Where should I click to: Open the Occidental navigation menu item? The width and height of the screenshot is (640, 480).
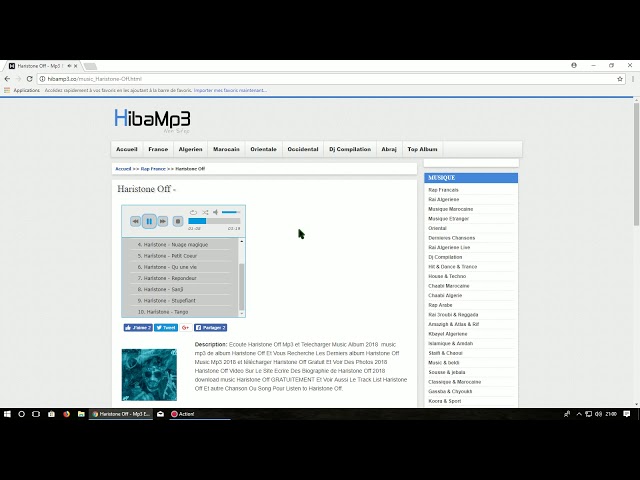click(303, 149)
